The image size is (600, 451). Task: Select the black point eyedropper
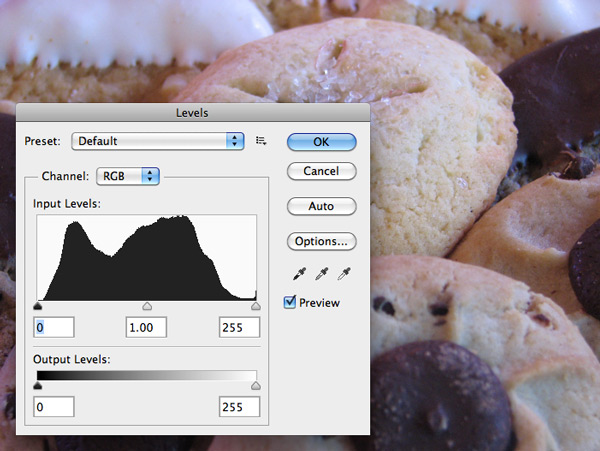297,273
